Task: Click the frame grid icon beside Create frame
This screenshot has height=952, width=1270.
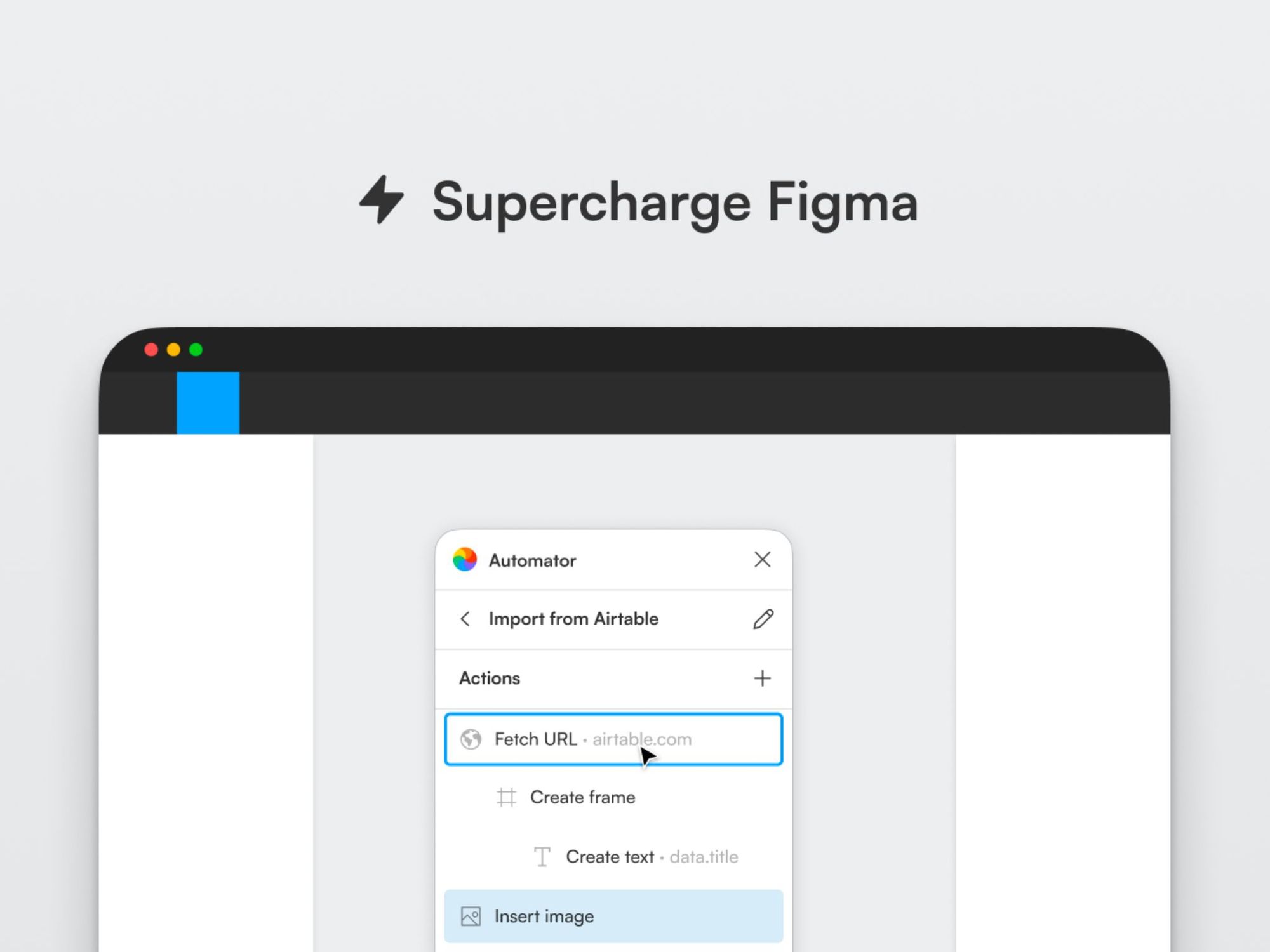Action: [506, 797]
